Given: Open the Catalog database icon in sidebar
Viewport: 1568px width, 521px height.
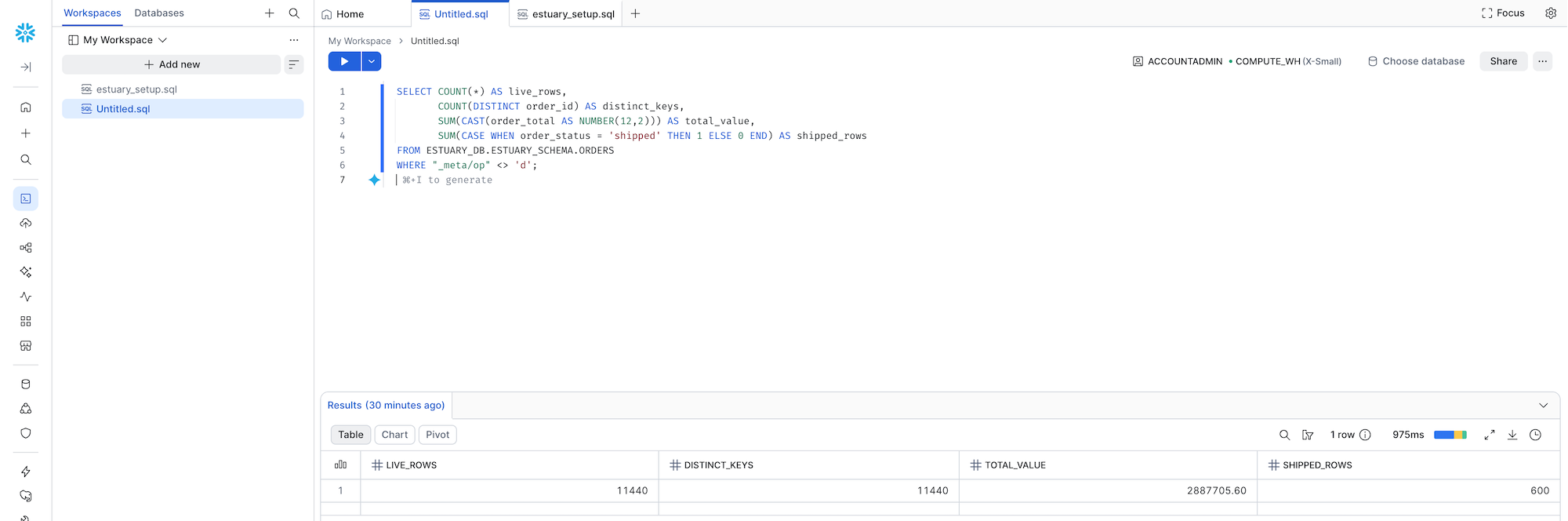Looking at the screenshot, I should click(25, 384).
